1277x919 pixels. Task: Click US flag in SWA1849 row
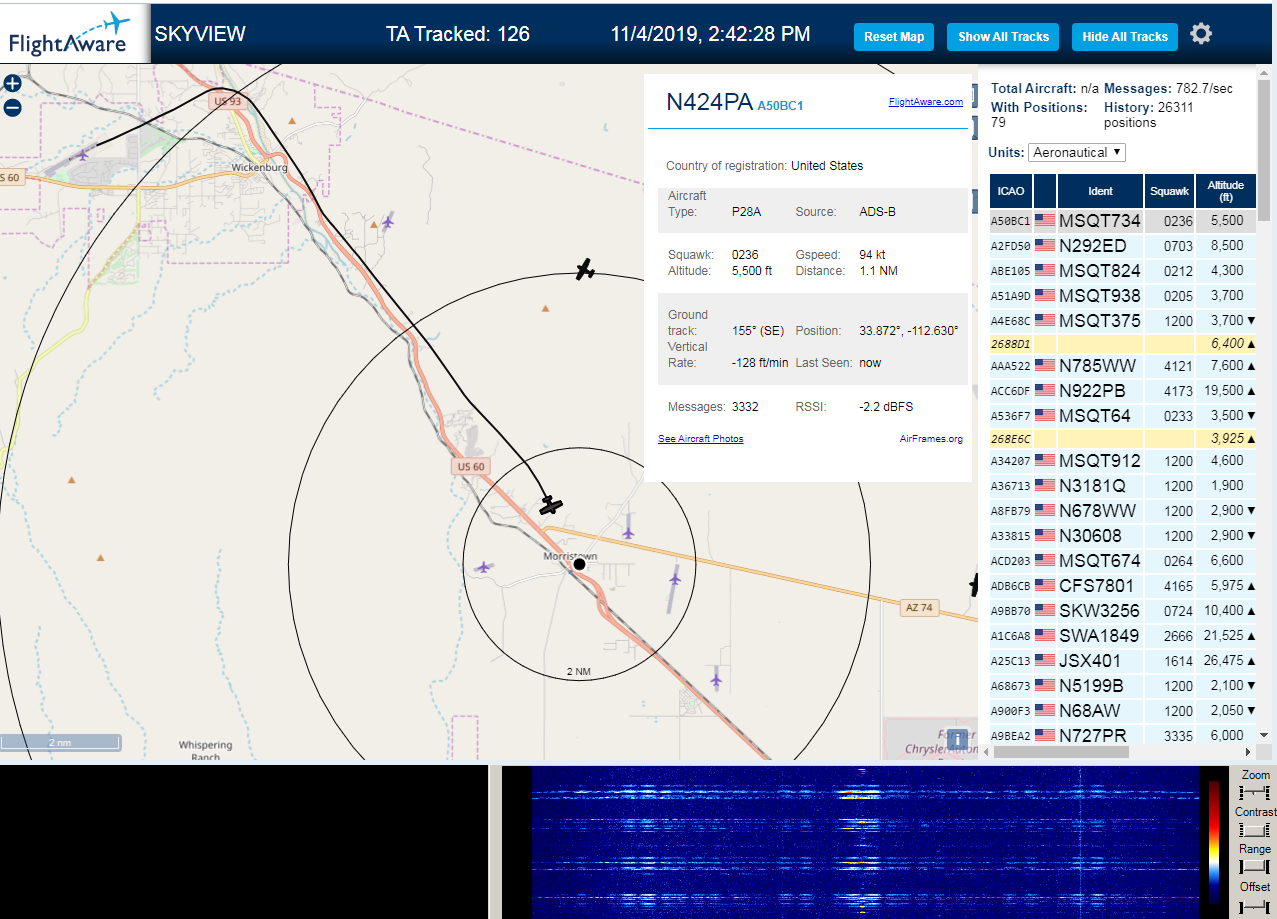pos(1045,635)
